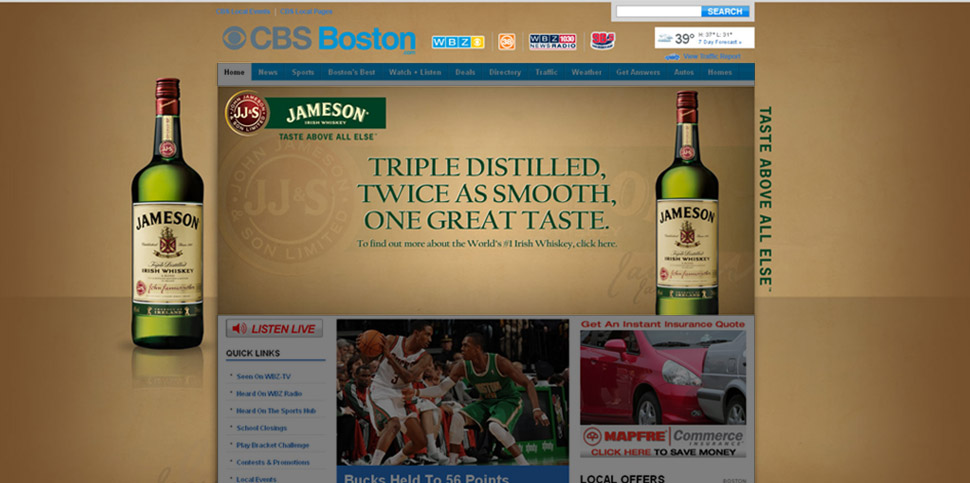This screenshot has height=483, width=970.
Task: Click the left Jameson bottle image
Action: pos(167,213)
